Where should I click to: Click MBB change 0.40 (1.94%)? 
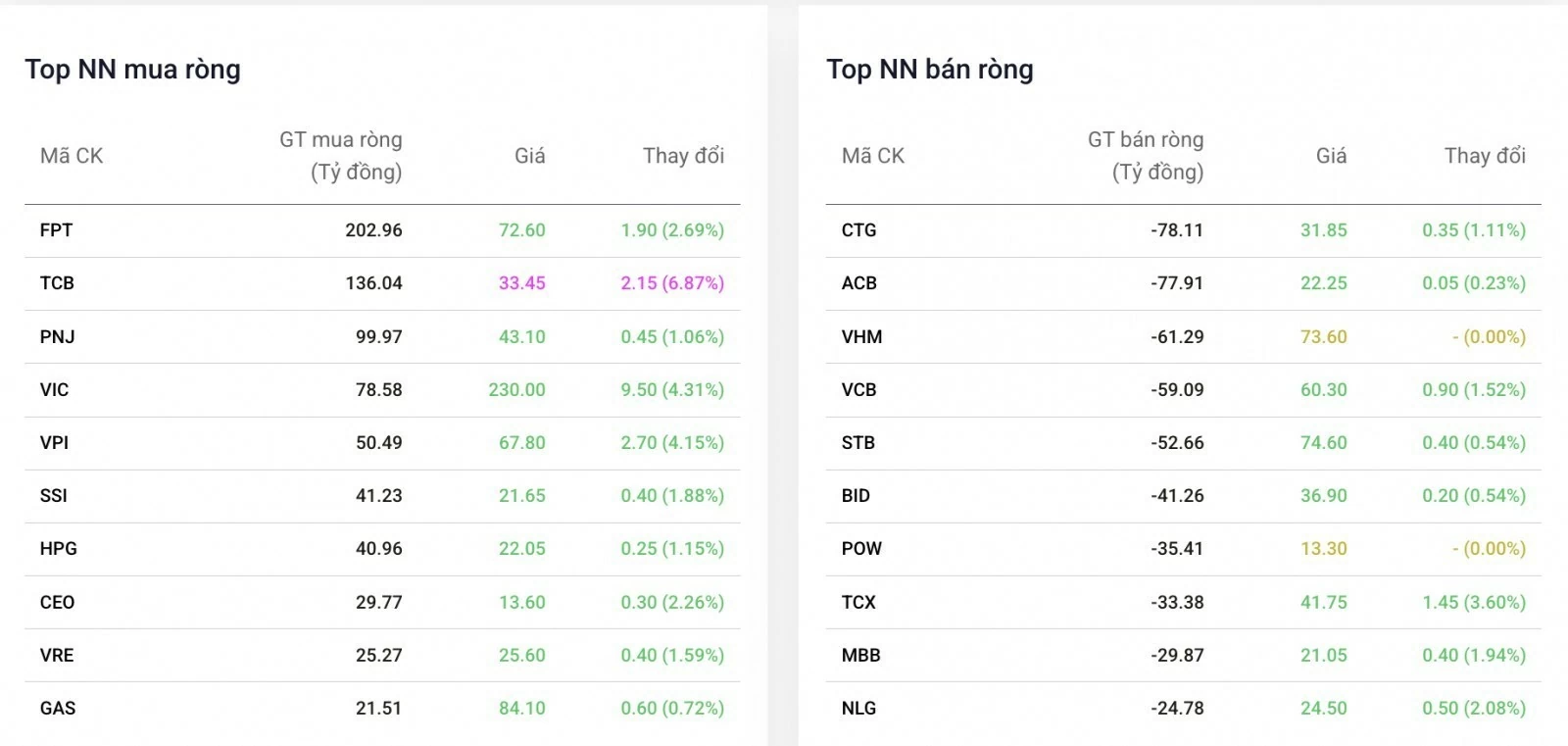(x=1474, y=656)
